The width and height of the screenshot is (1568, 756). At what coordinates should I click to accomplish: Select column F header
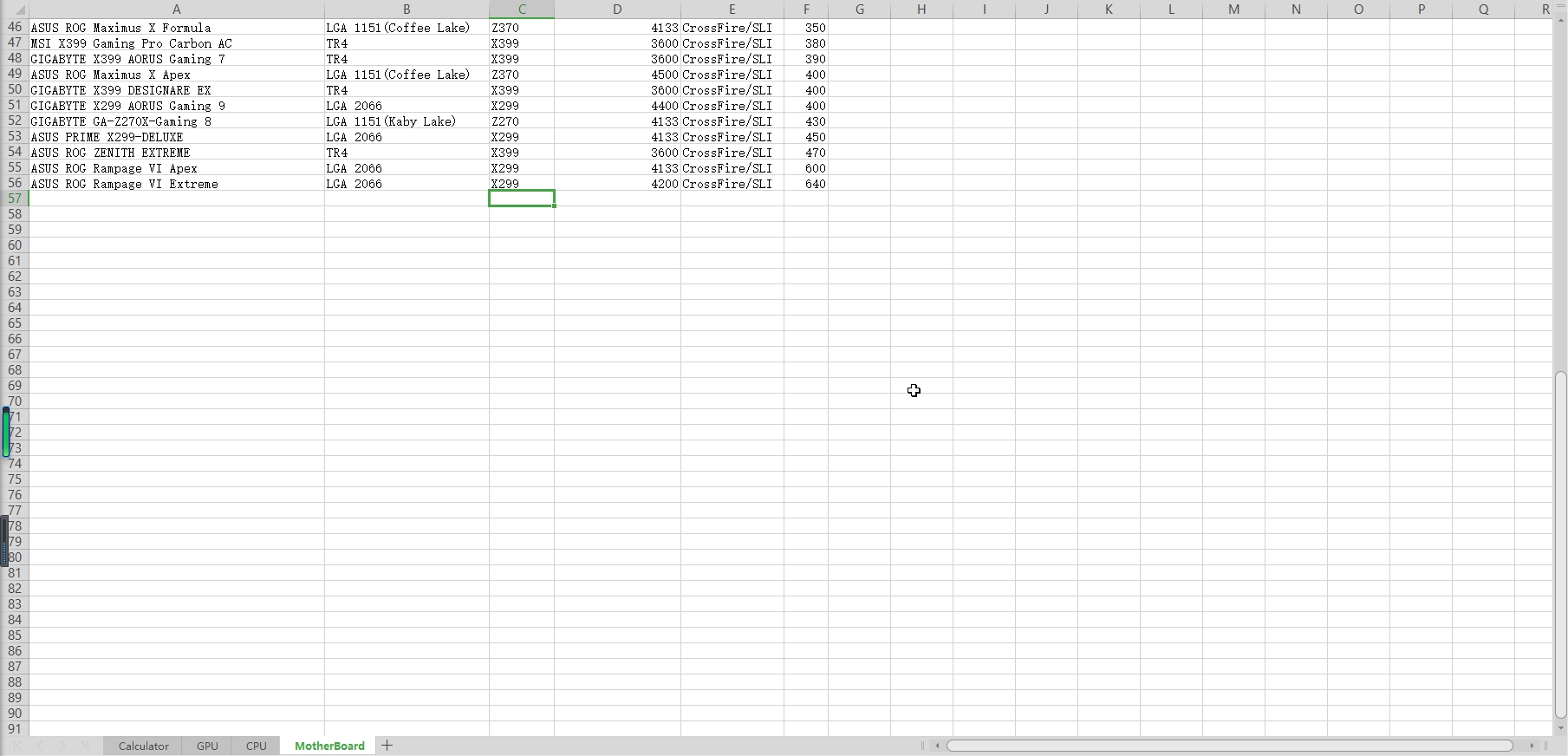(806, 10)
